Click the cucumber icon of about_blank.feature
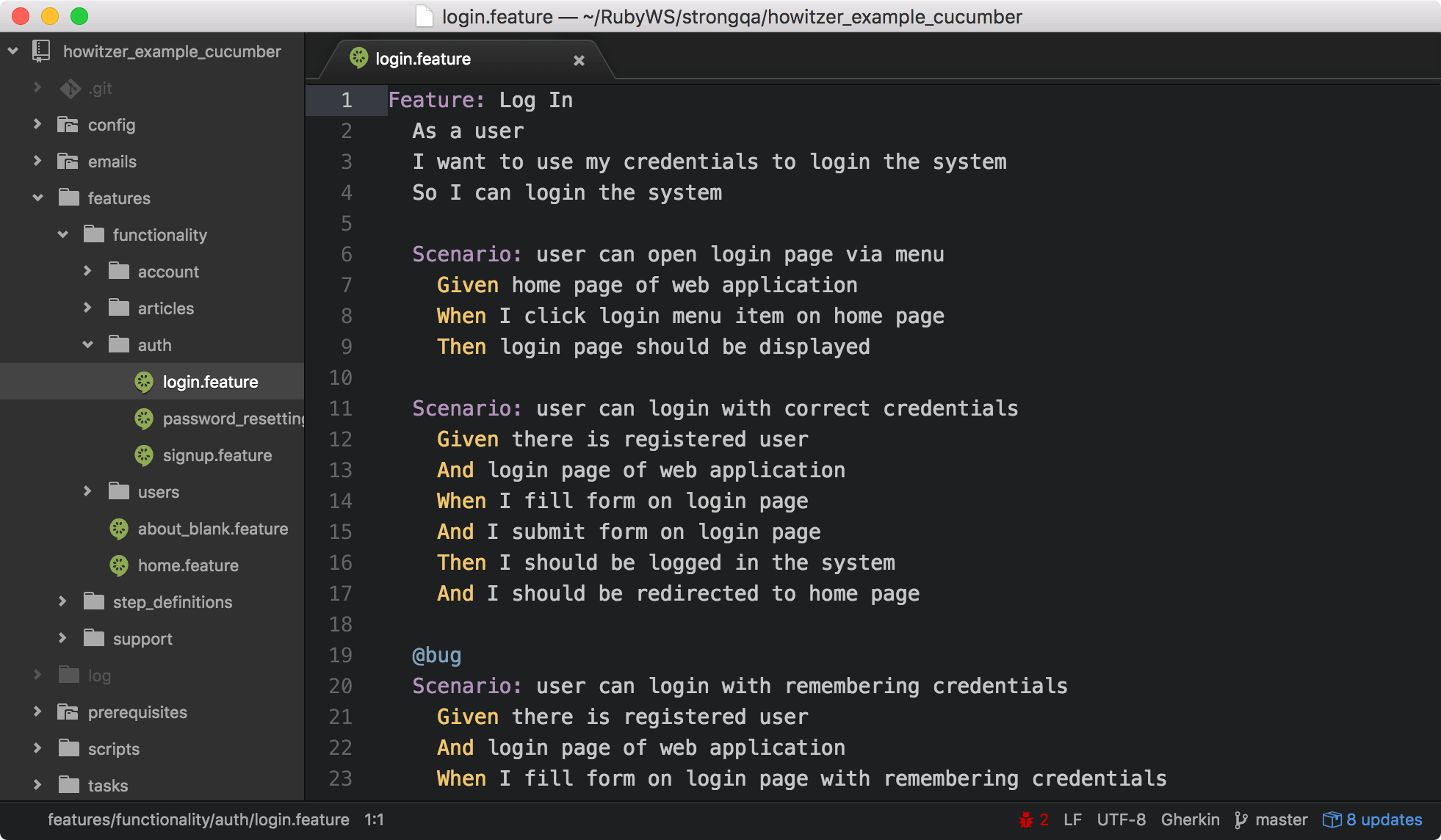This screenshot has width=1441, height=840. point(119,529)
